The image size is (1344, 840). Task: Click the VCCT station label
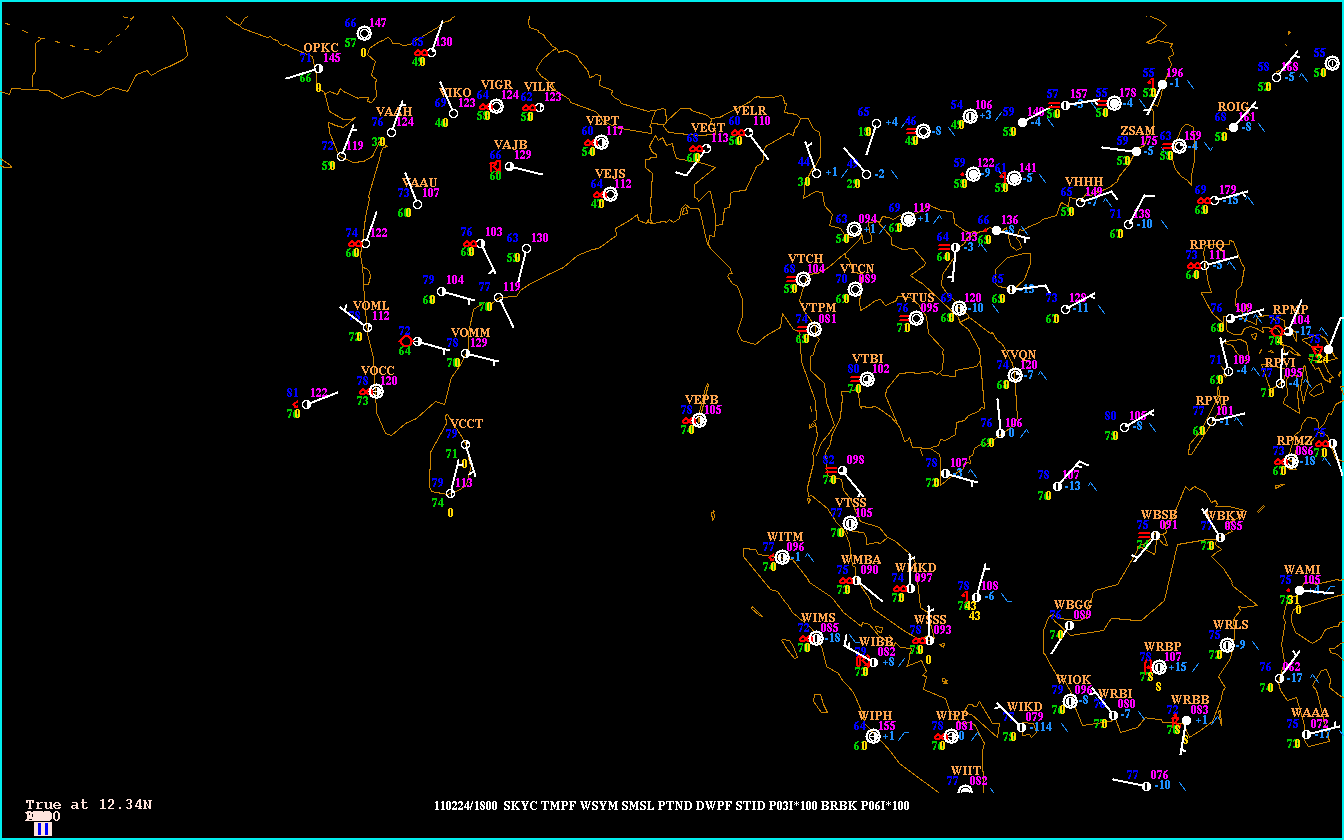[466, 424]
